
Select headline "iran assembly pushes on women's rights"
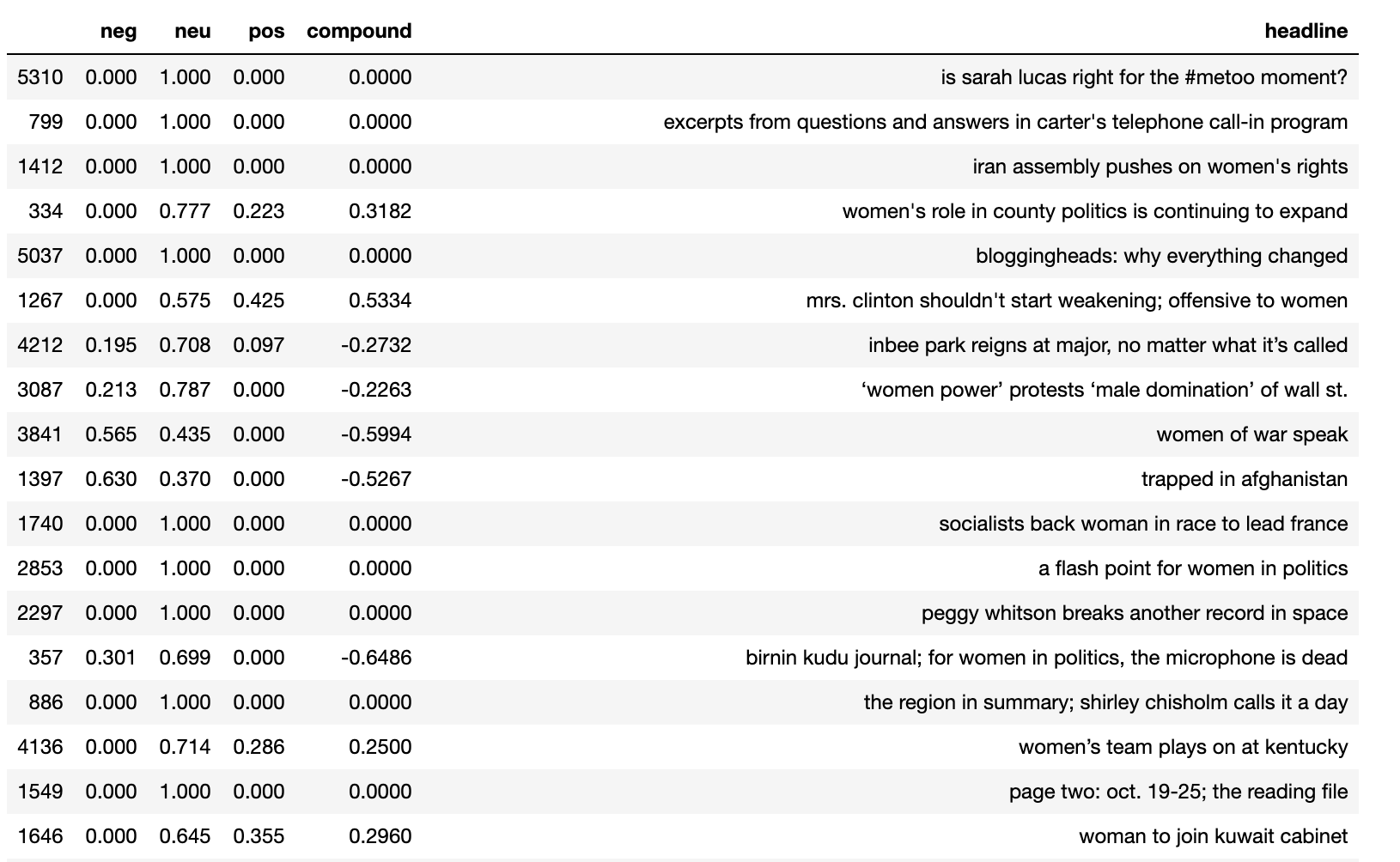1160,167
